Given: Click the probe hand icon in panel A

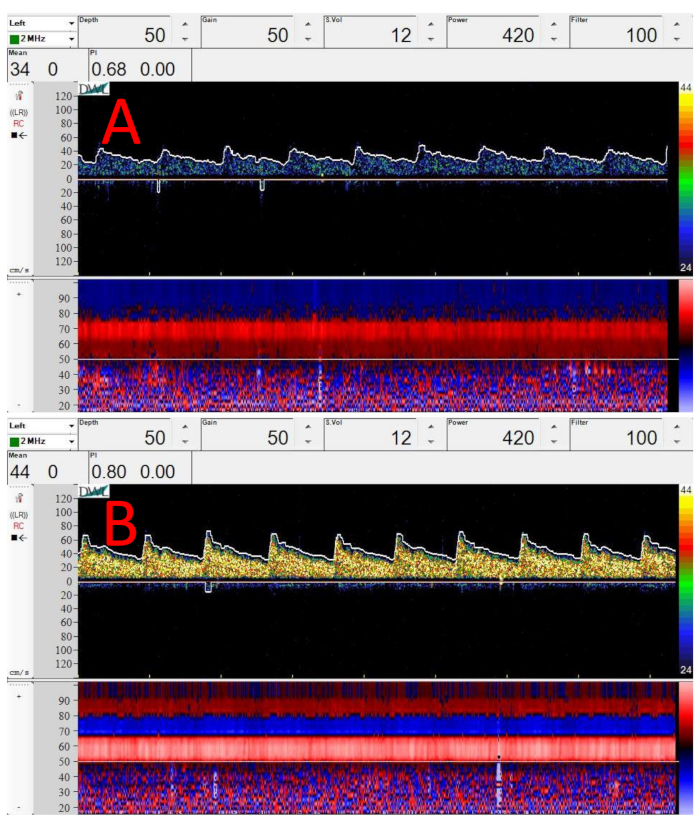Looking at the screenshot, I should coord(19,97).
